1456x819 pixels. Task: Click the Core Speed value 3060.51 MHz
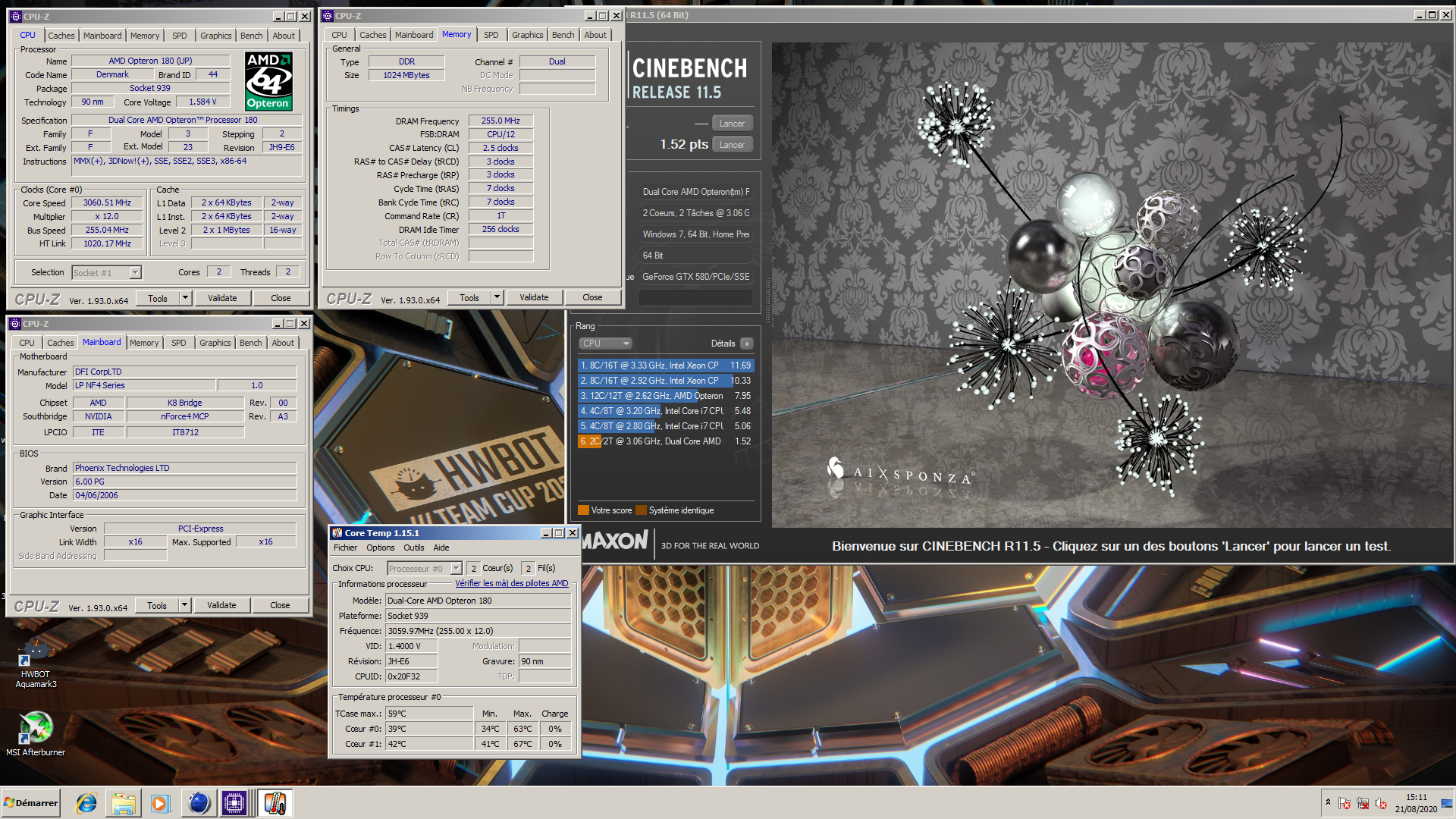pyautogui.click(x=107, y=203)
